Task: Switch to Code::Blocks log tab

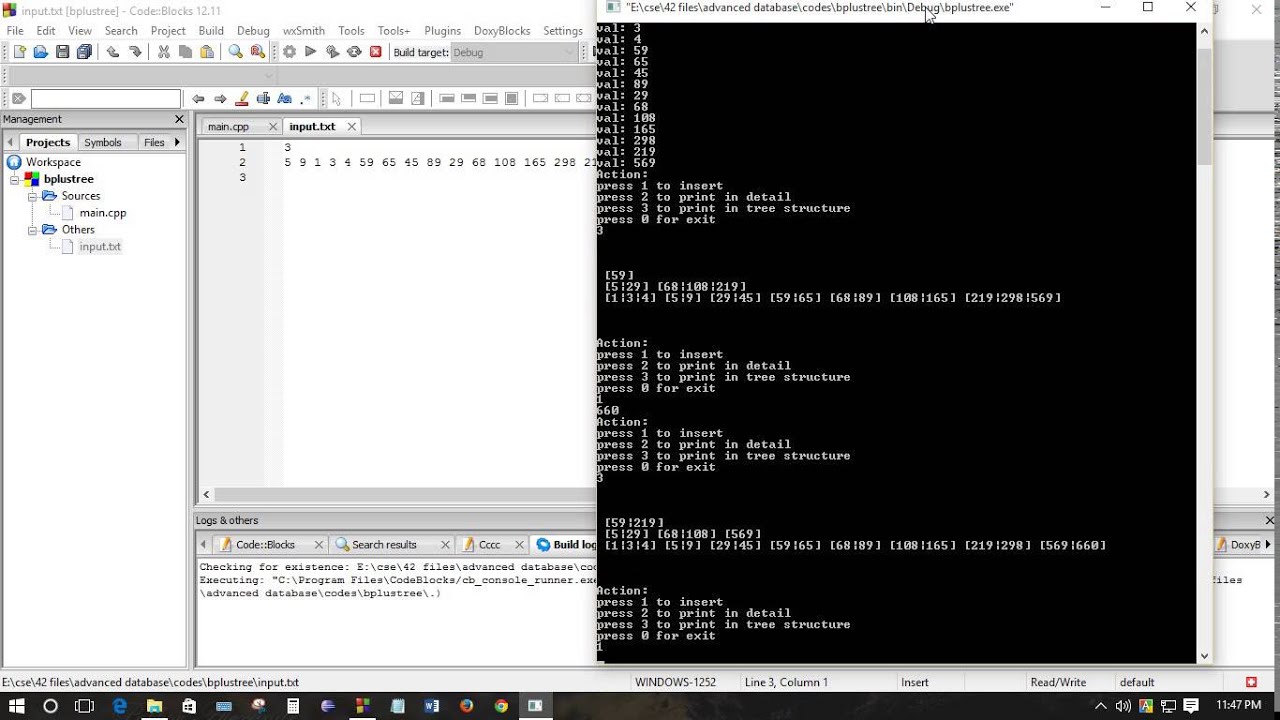Action: [x=265, y=545]
